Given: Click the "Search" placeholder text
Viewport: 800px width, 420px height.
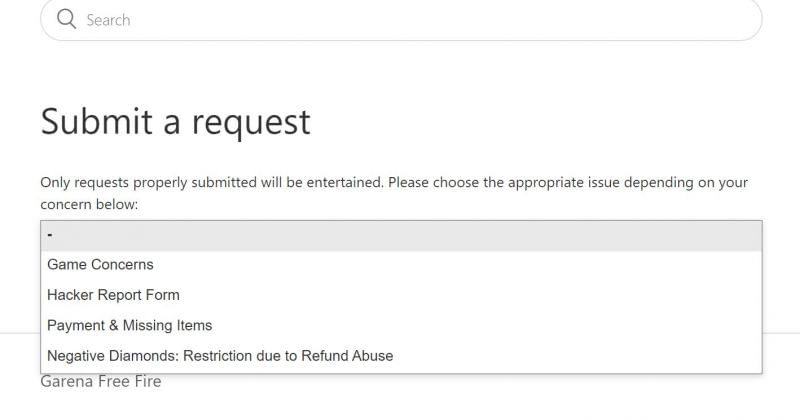Looking at the screenshot, I should 108,20.
